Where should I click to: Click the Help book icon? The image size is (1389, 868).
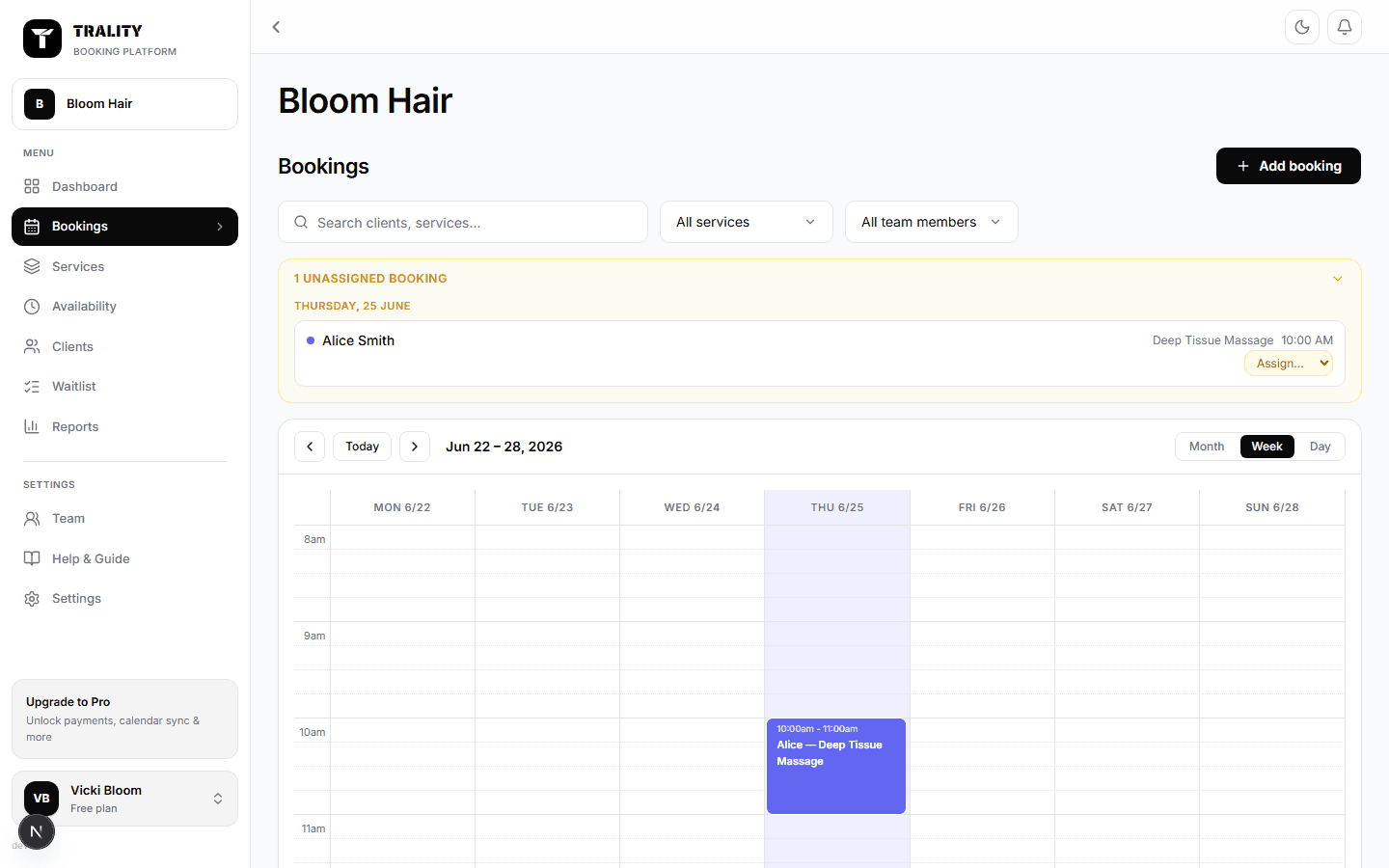tap(32, 558)
